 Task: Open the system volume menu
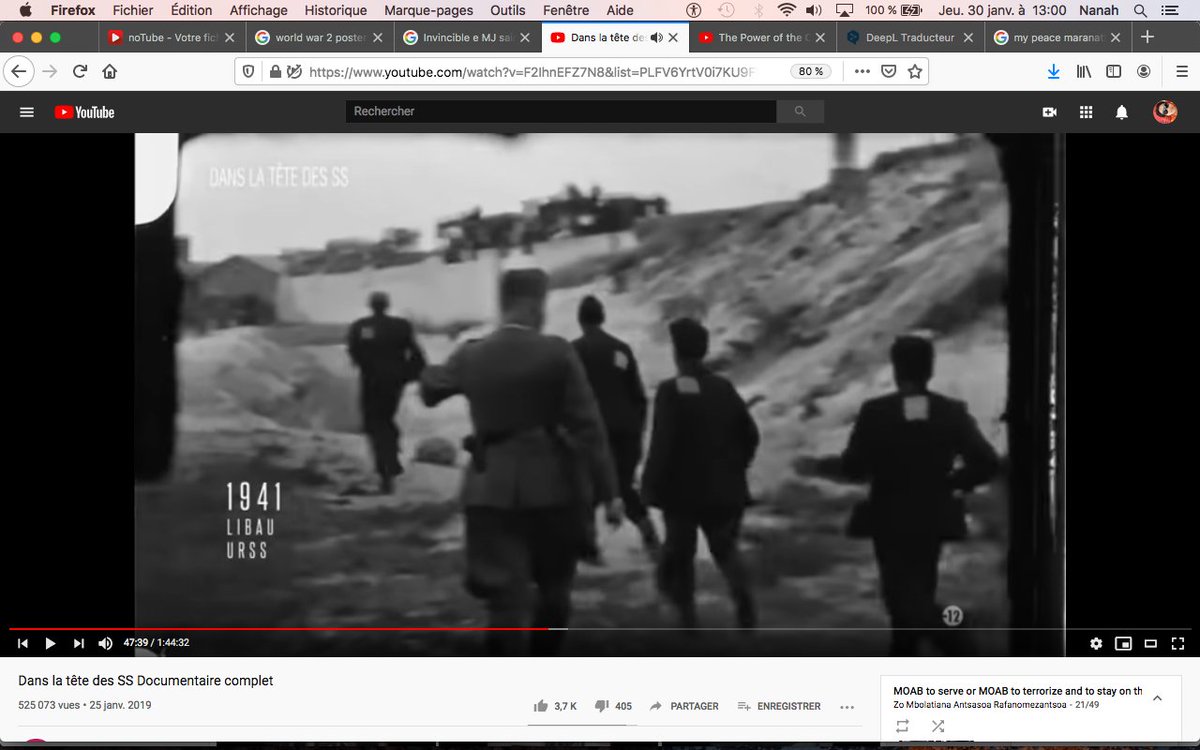pyautogui.click(x=813, y=10)
